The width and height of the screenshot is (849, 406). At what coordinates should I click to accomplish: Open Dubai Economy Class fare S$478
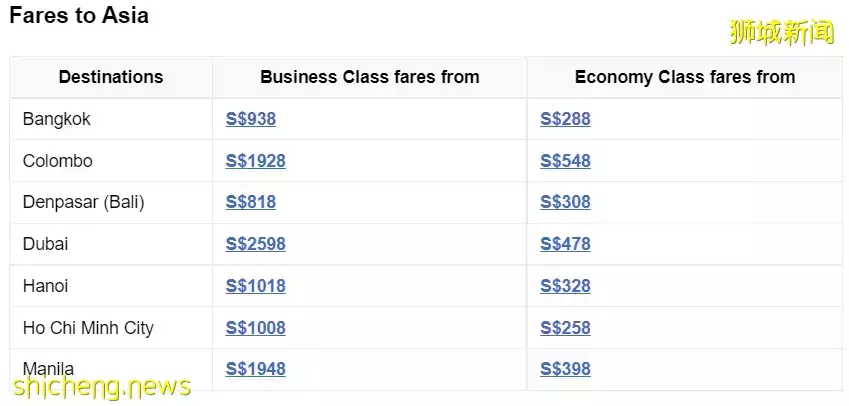pyautogui.click(x=565, y=244)
